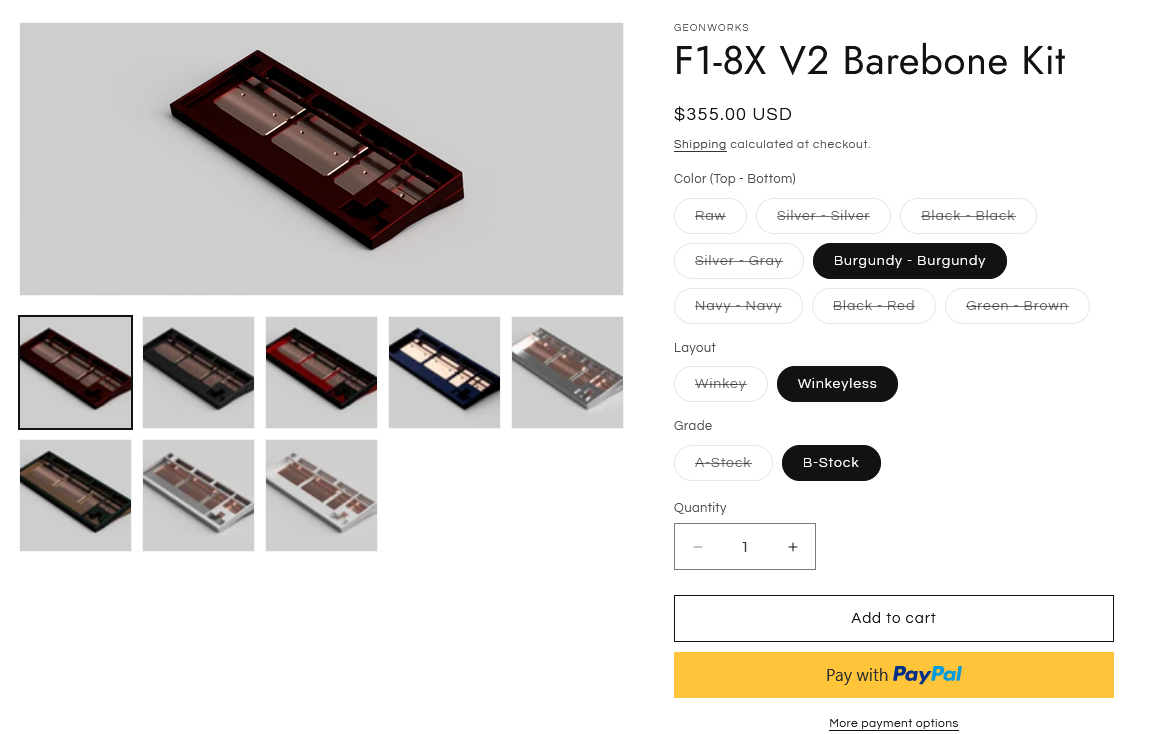Show the all-black keyboard thumbnail
This screenshot has width=1159, height=734.
coord(198,373)
